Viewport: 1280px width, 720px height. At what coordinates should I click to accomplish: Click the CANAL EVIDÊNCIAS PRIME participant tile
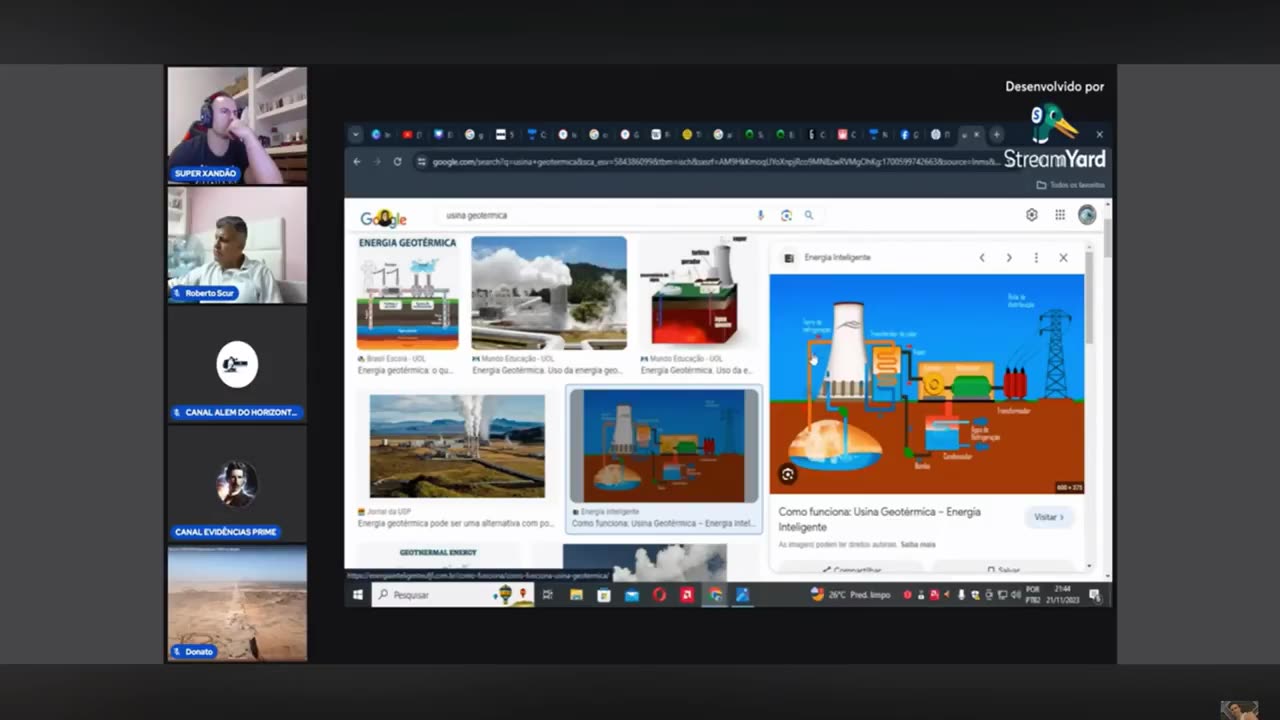point(237,483)
